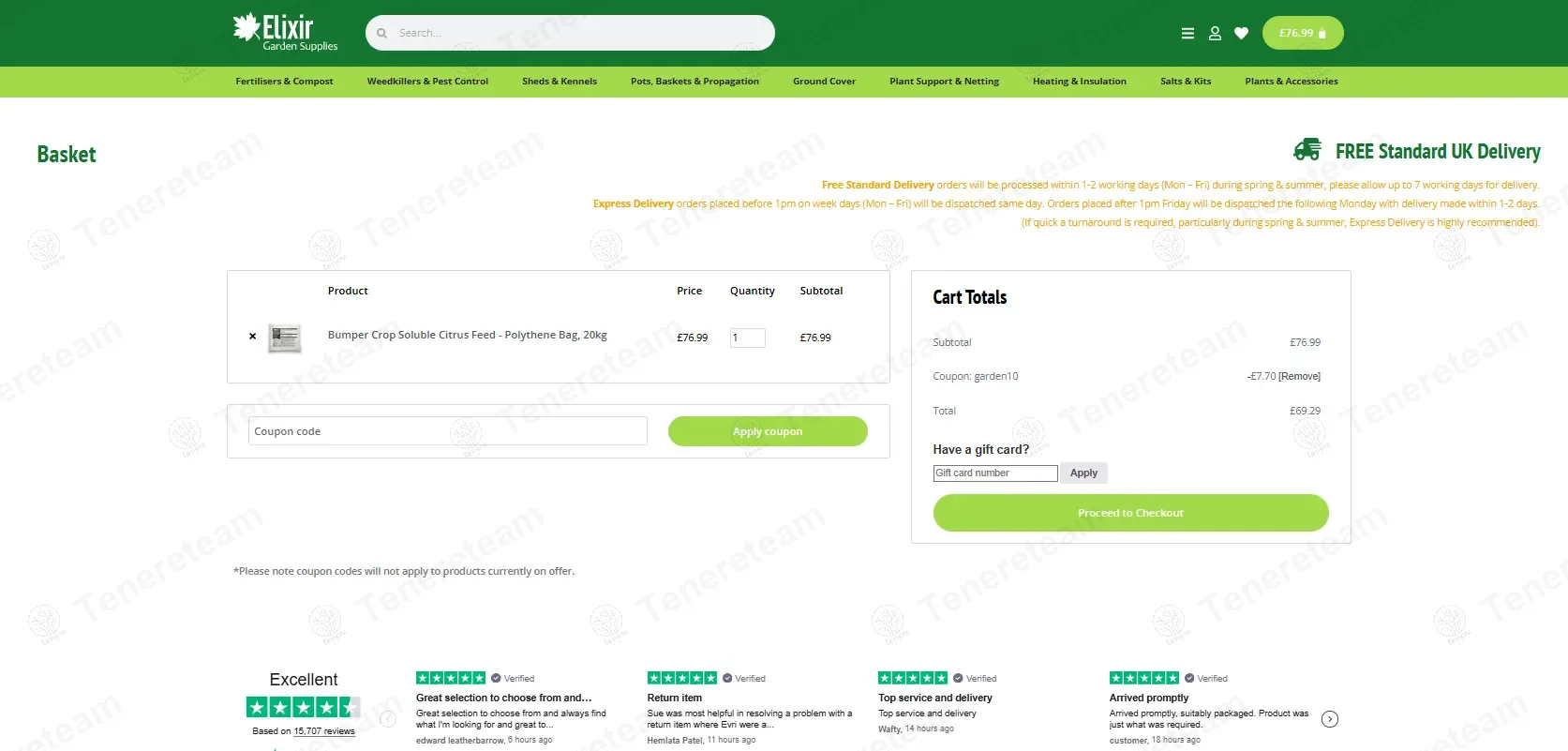Open the hamburger menu icon

pos(1187,33)
